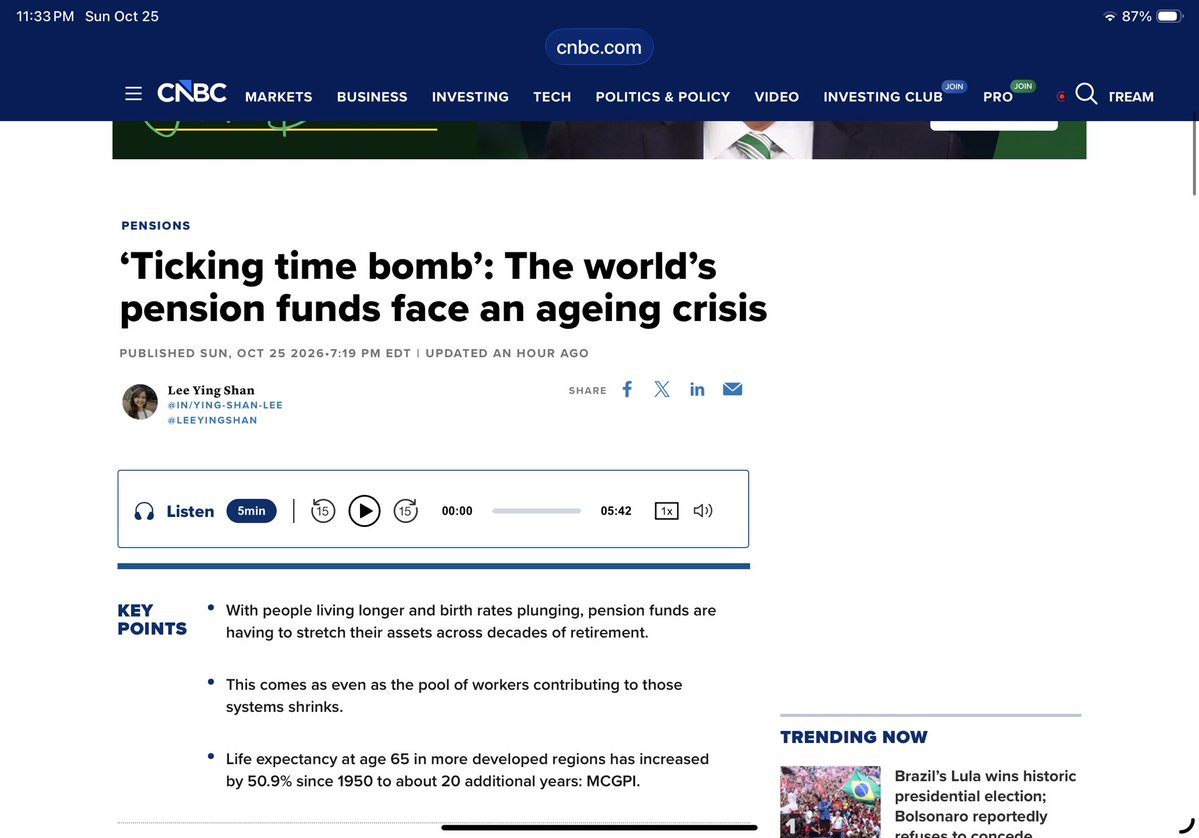Screen dimensions: 1199x838
Task: Click the KEY POINTS label
Action: click(x=152, y=619)
